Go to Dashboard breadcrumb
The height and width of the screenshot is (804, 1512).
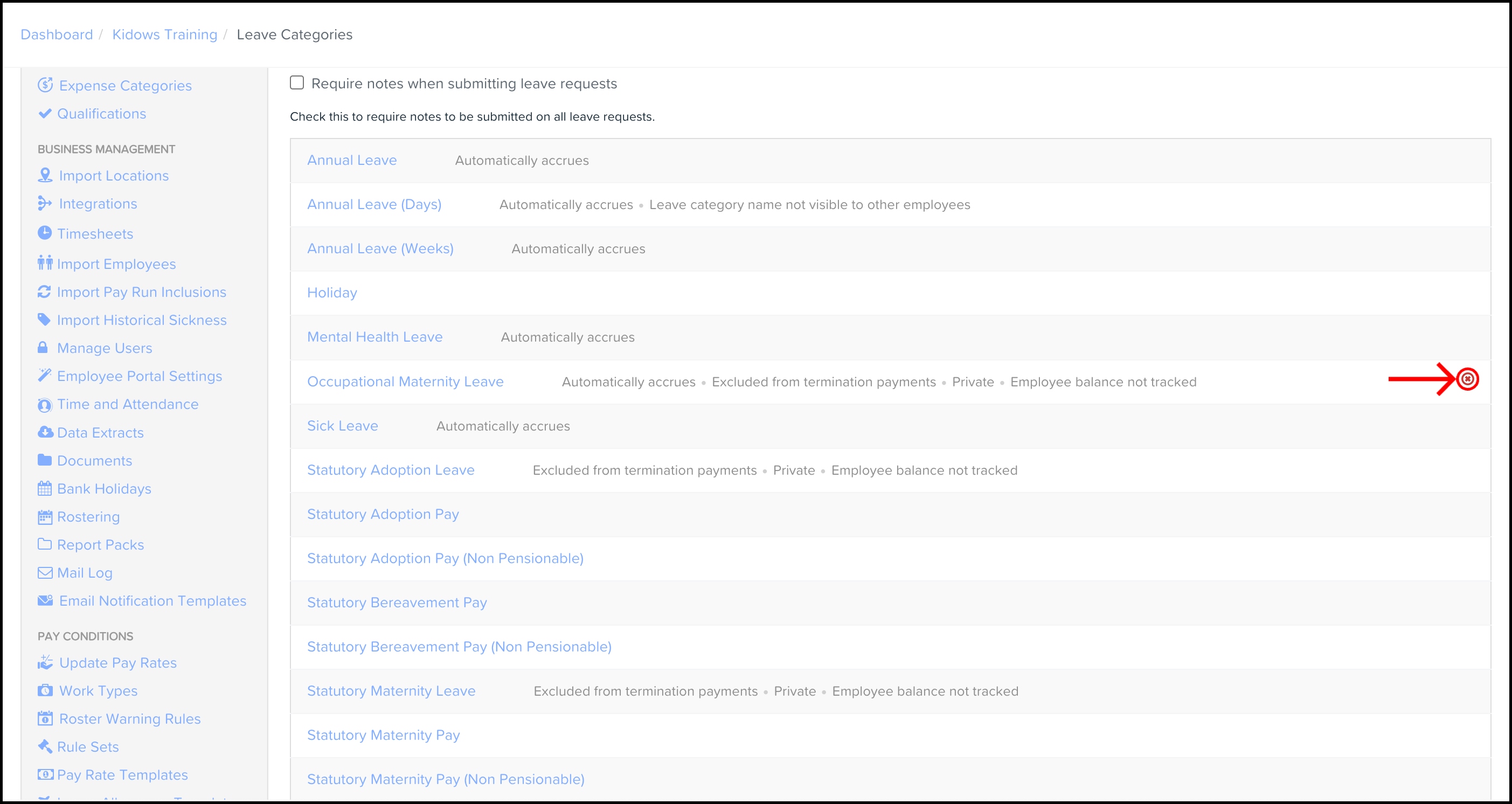point(57,34)
